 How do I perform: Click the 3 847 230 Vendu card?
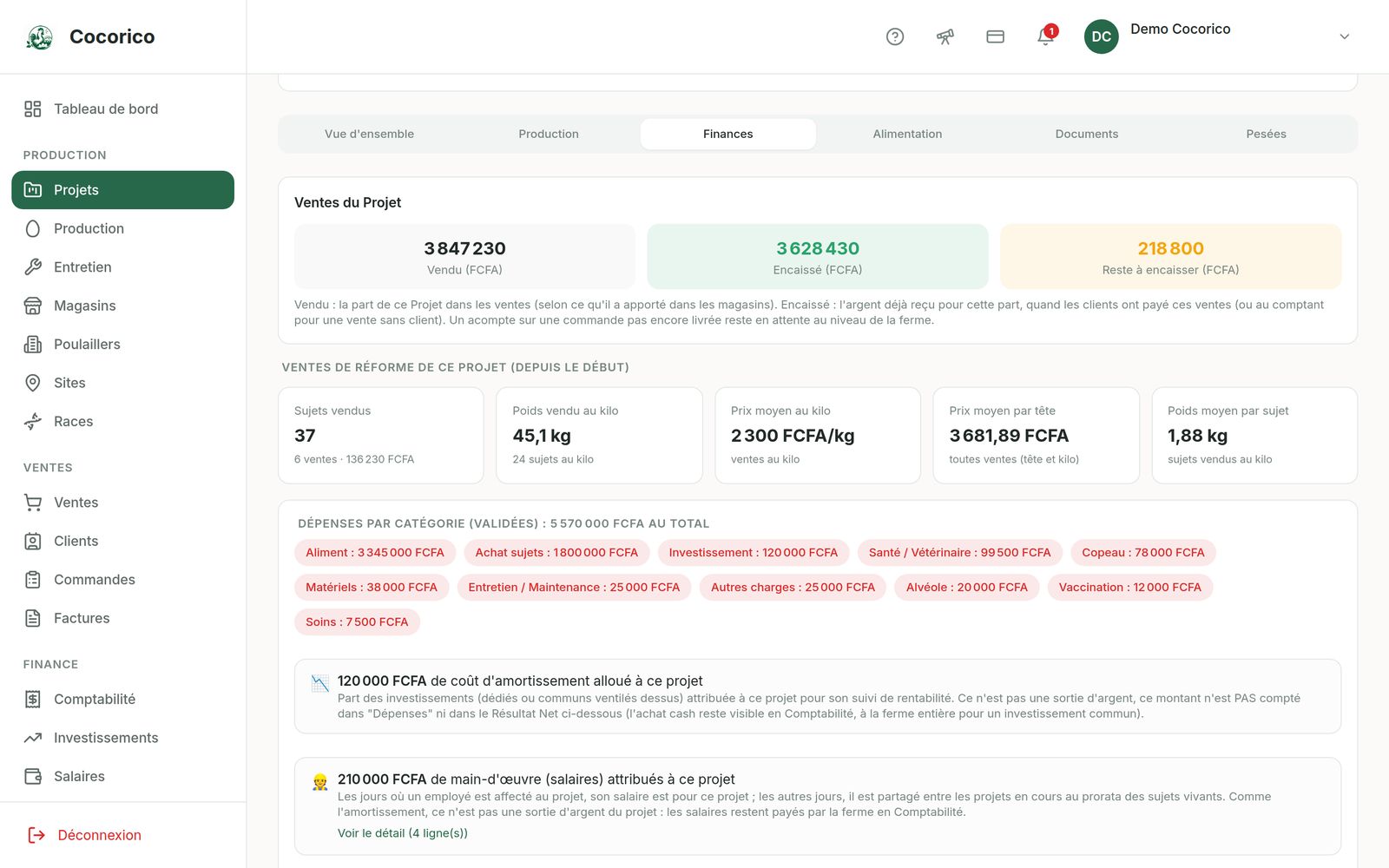pyautogui.click(x=464, y=257)
